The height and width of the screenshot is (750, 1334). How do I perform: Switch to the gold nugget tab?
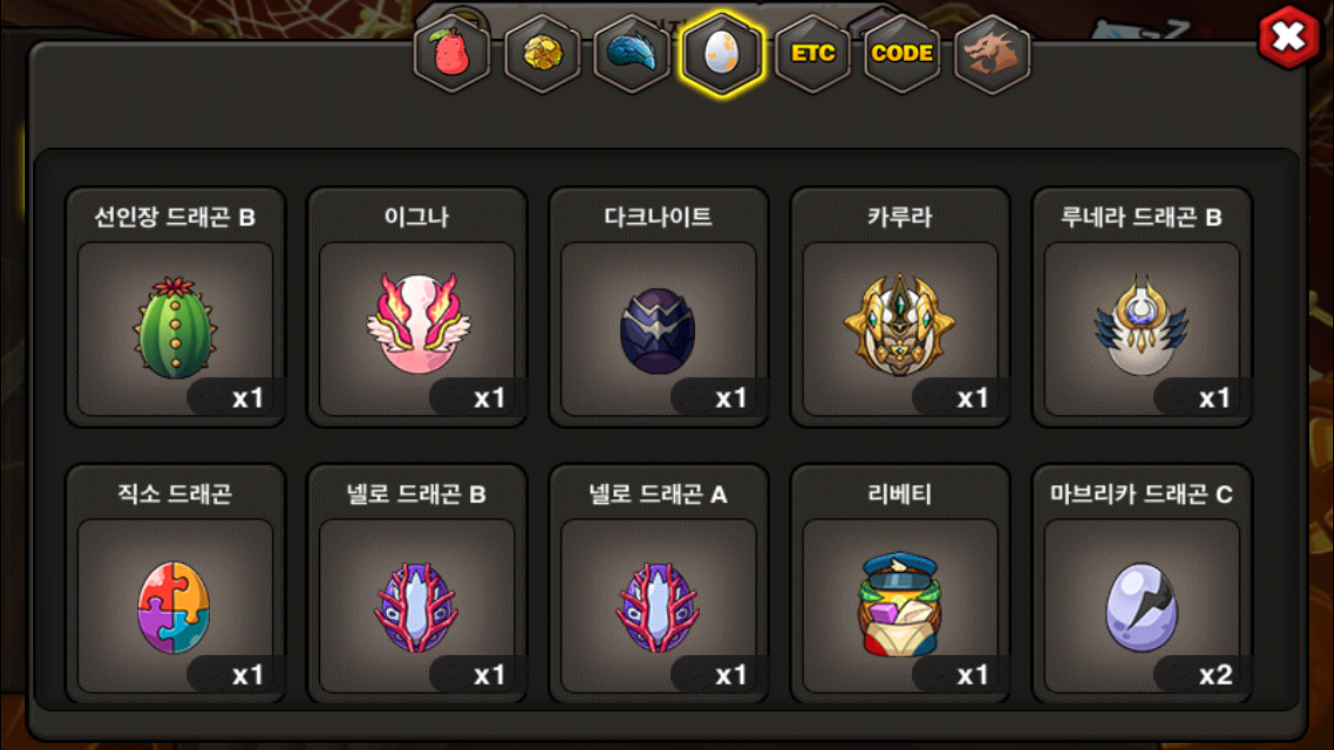coord(543,54)
